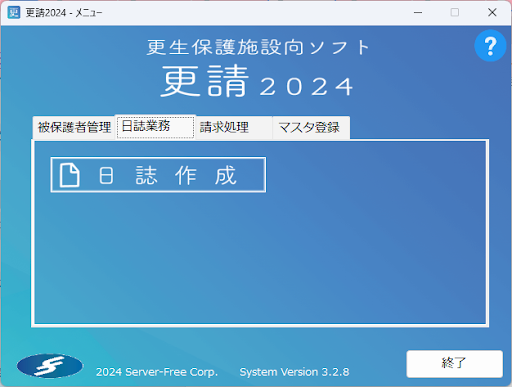Viewport: 512px width, 387px height.
Task: Click the 更生保護施設向ソフト heading
Action: (x=258, y=47)
